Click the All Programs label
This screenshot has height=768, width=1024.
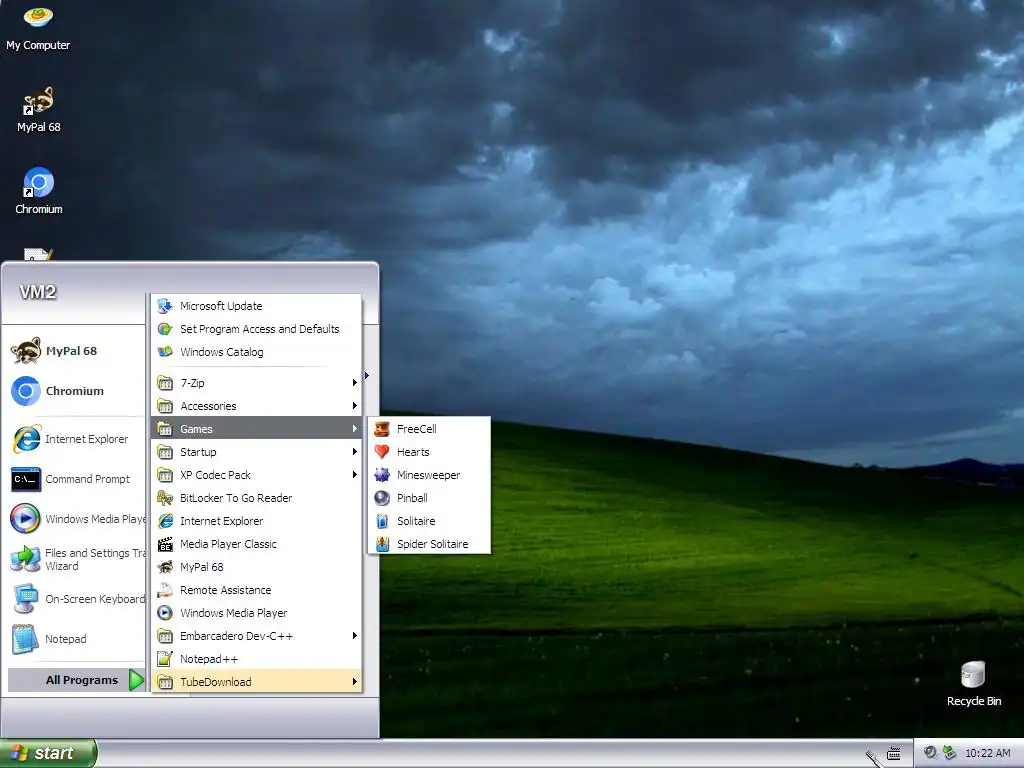click(x=82, y=680)
